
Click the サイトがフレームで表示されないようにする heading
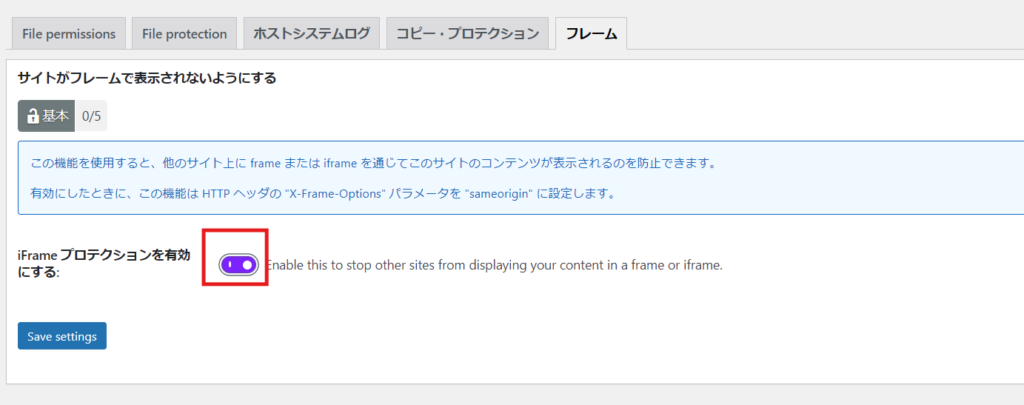pyautogui.click(x=147, y=77)
